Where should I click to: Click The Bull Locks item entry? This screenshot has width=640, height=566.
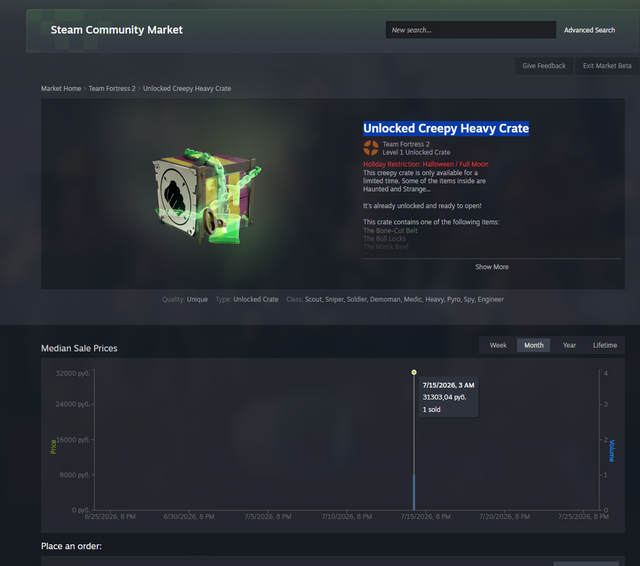[x=384, y=239]
